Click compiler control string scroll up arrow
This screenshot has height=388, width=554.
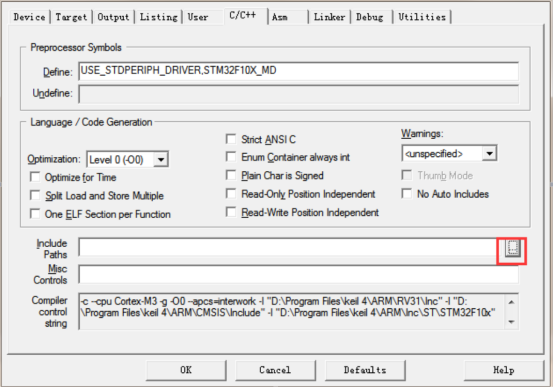(x=511, y=302)
